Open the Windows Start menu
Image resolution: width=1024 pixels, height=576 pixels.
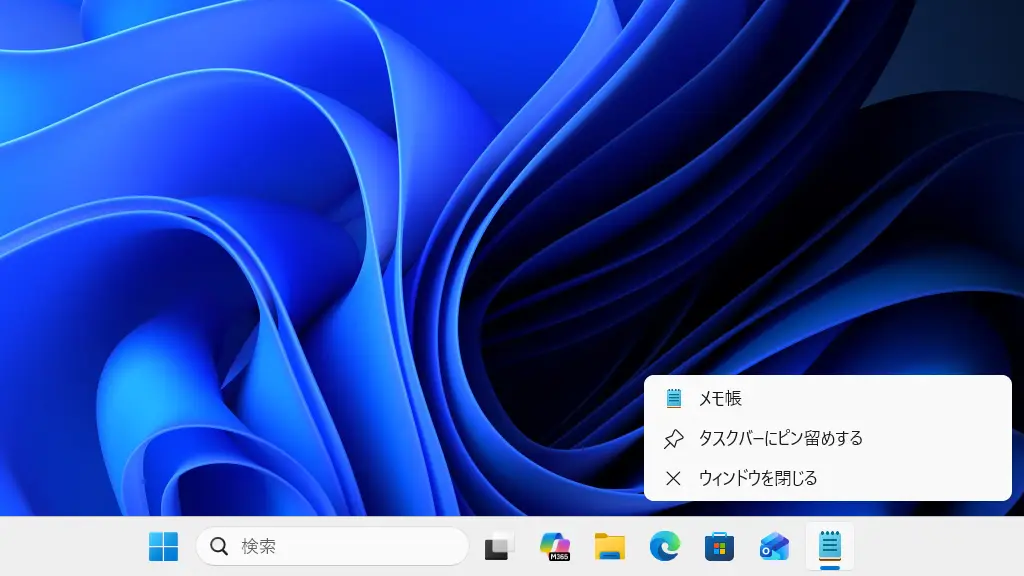coord(163,546)
